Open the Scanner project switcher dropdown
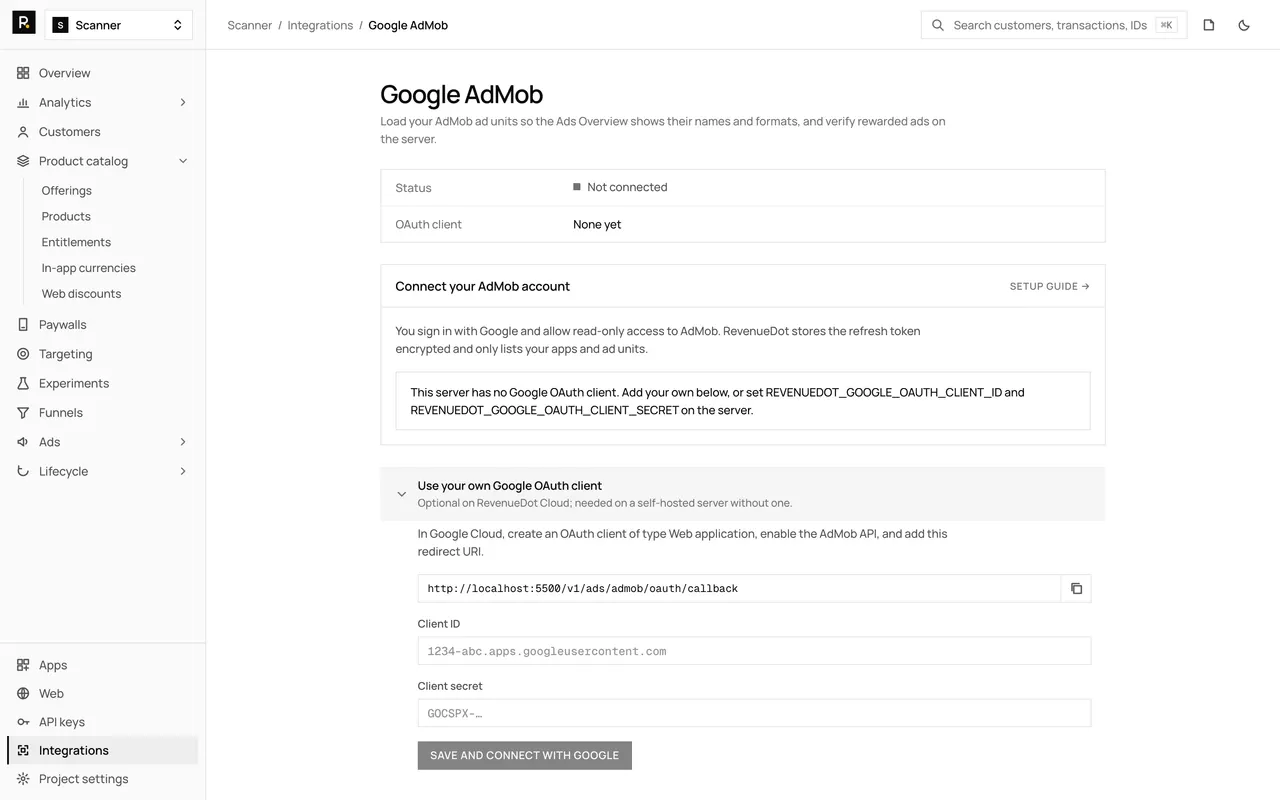 119,25
